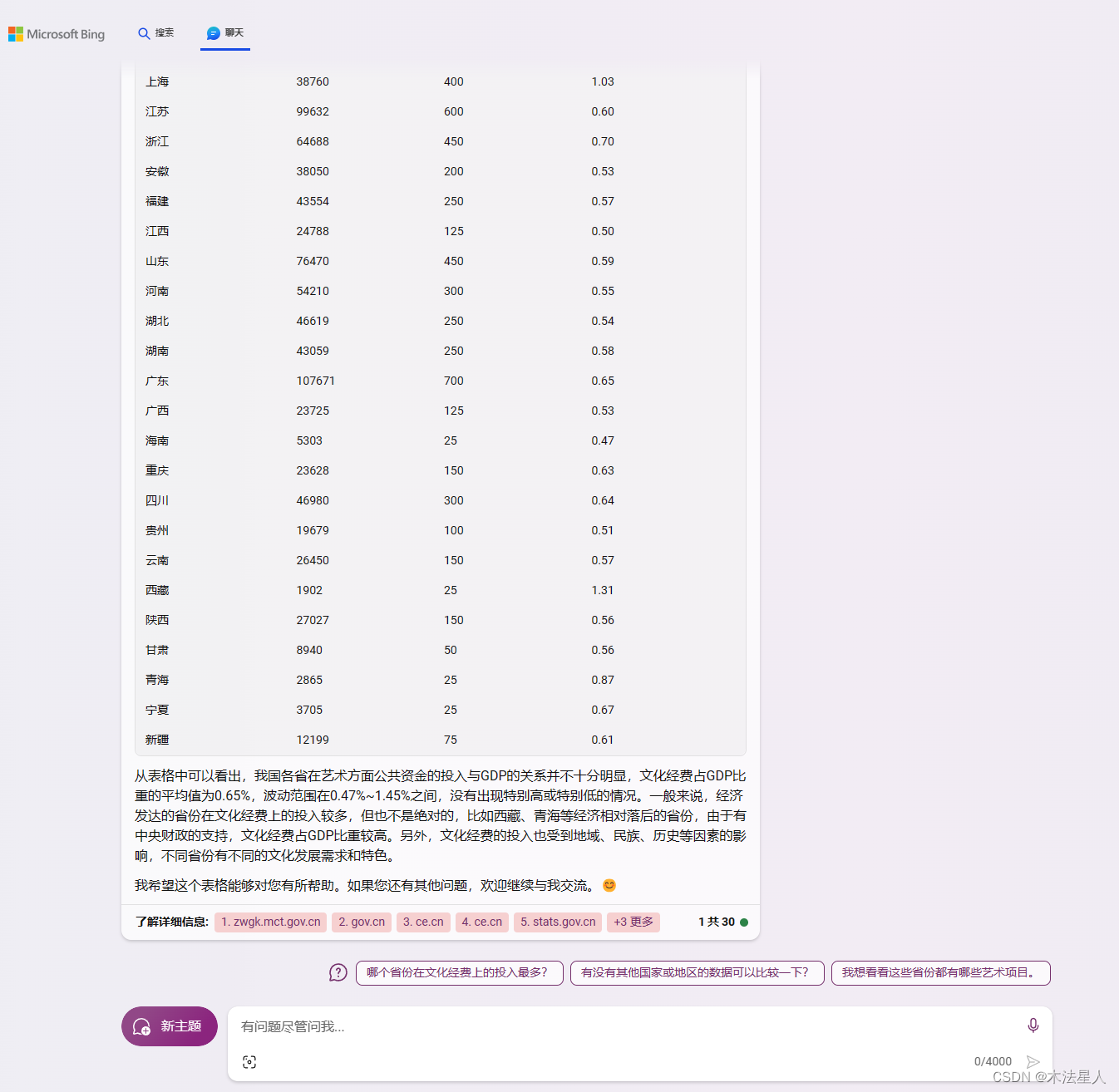Image resolution: width=1119 pixels, height=1092 pixels.
Task: Click the 广东 value 107671
Action: tap(316, 381)
